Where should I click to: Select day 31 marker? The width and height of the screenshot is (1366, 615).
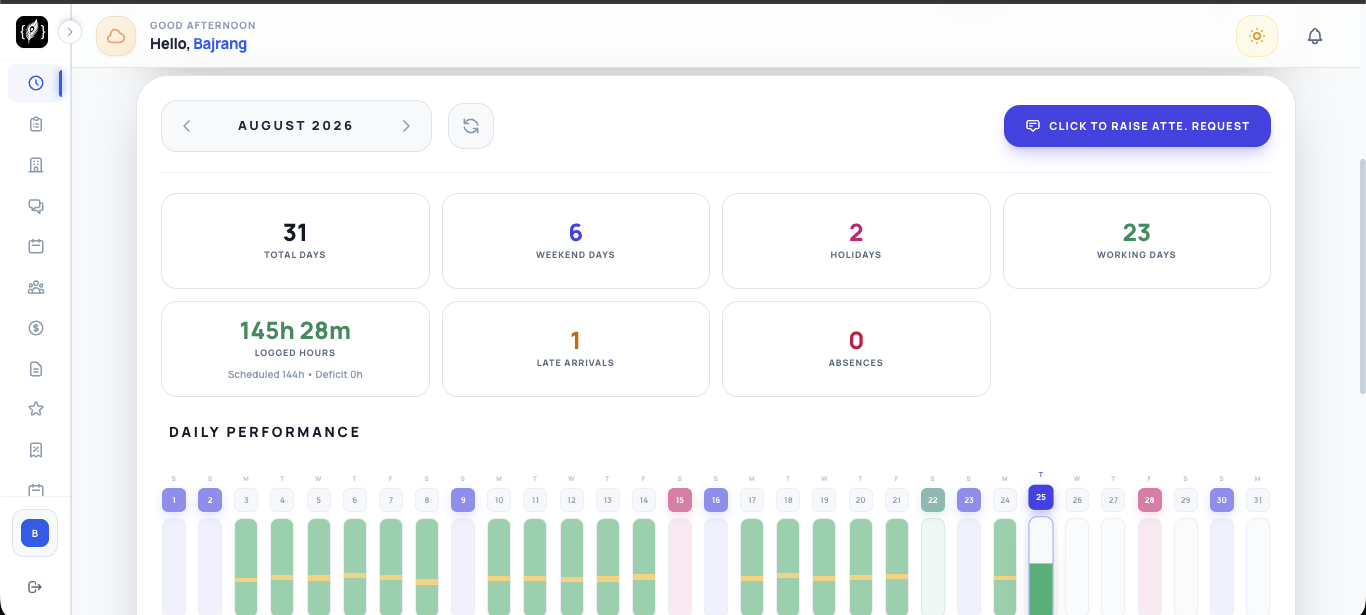(1258, 499)
